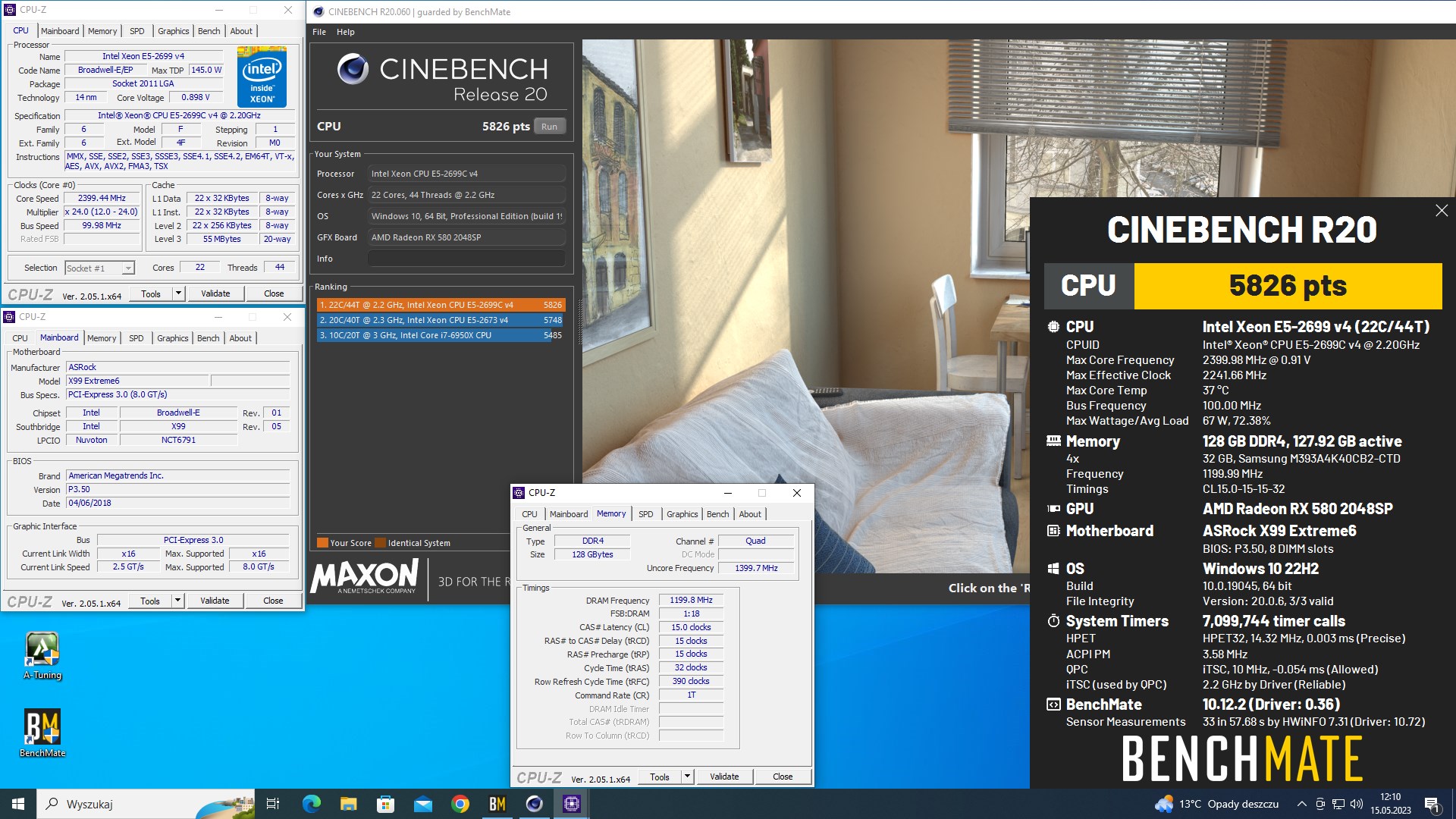Click Cinebench title bar icon

point(318,11)
